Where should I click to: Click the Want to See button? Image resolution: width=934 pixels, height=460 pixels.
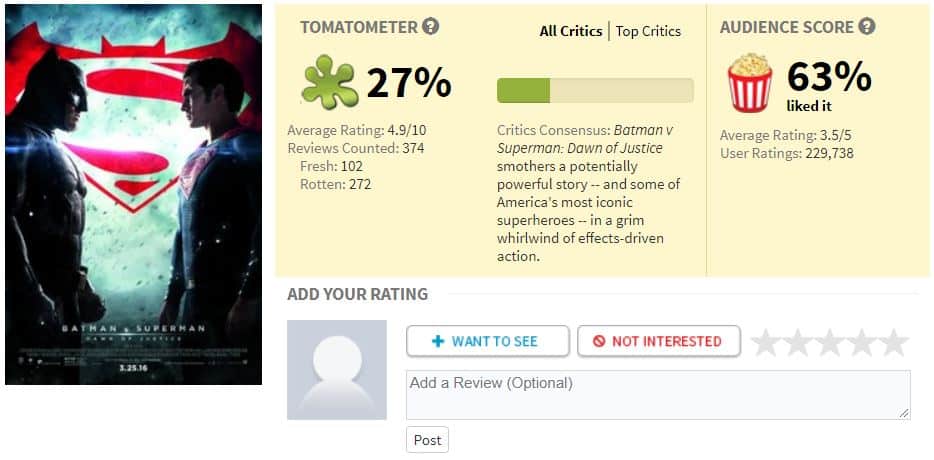pos(488,341)
